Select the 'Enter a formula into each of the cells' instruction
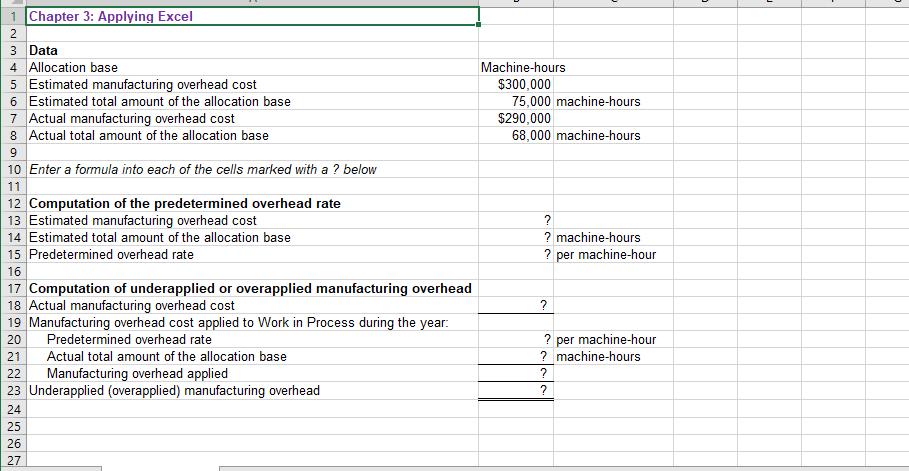Screen dimensions: 909x471 tap(203, 170)
